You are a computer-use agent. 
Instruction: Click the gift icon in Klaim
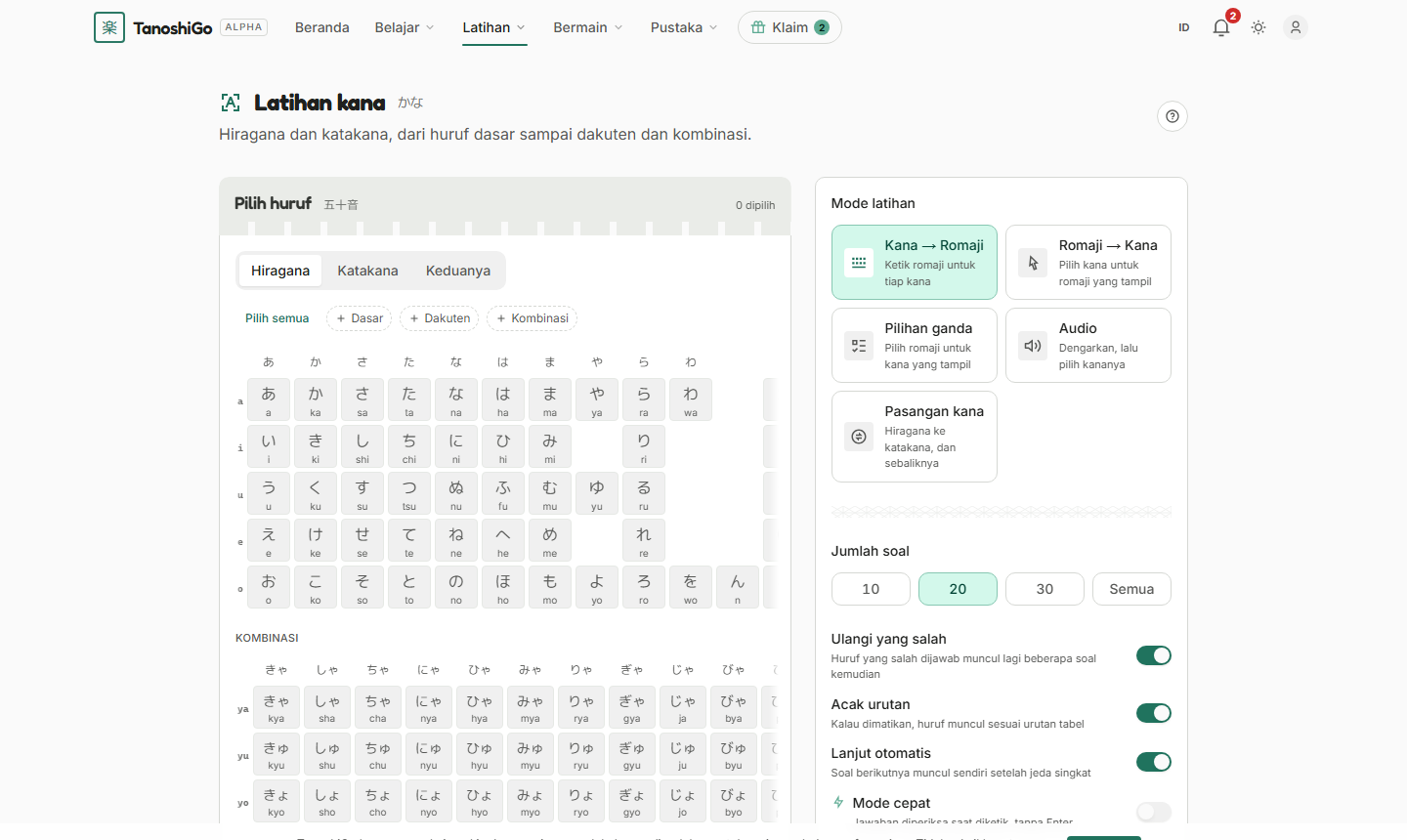pos(758,27)
